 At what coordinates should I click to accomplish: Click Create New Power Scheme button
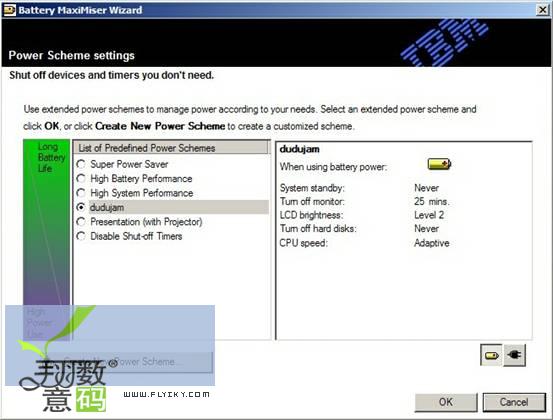coord(130,362)
